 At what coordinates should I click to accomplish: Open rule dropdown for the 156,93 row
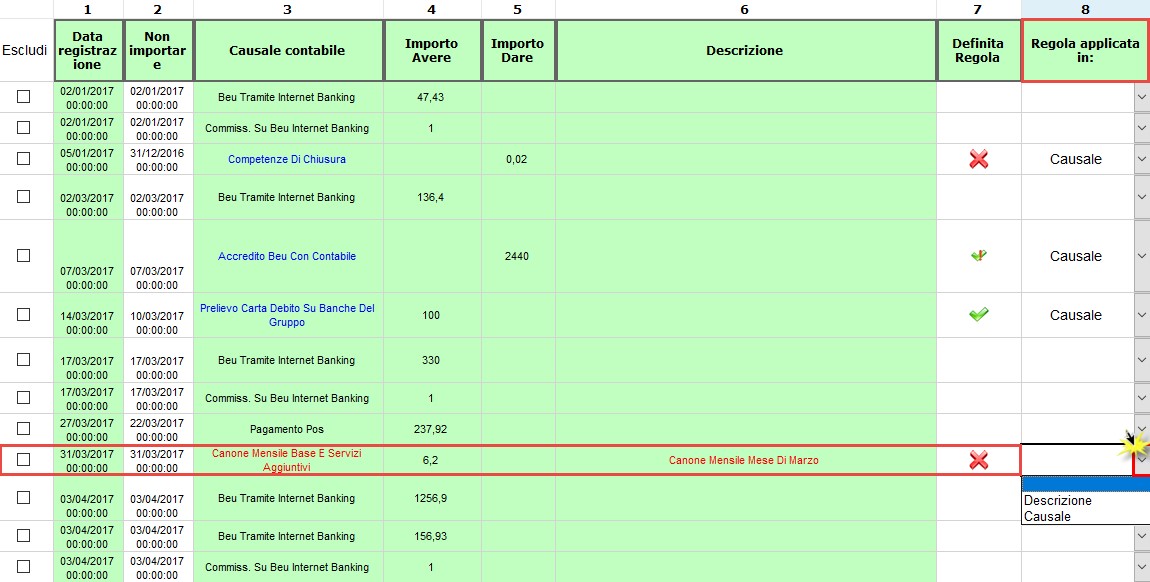click(x=1142, y=536)
